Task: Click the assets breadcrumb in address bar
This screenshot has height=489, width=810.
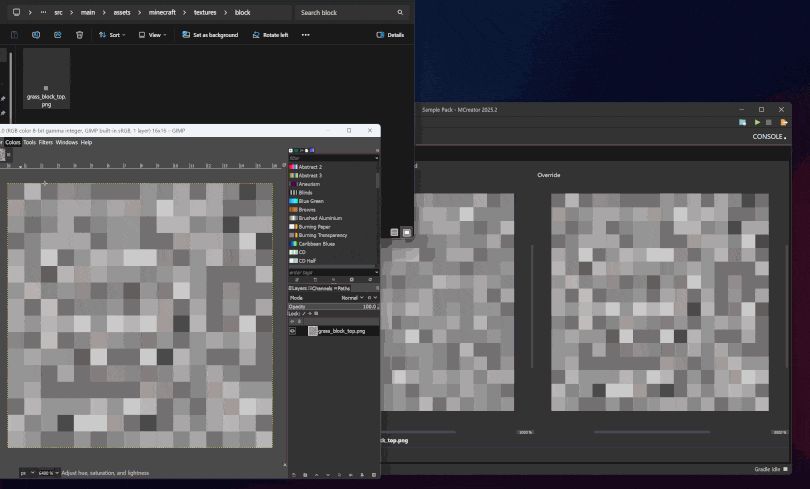Action: (122, 12)
